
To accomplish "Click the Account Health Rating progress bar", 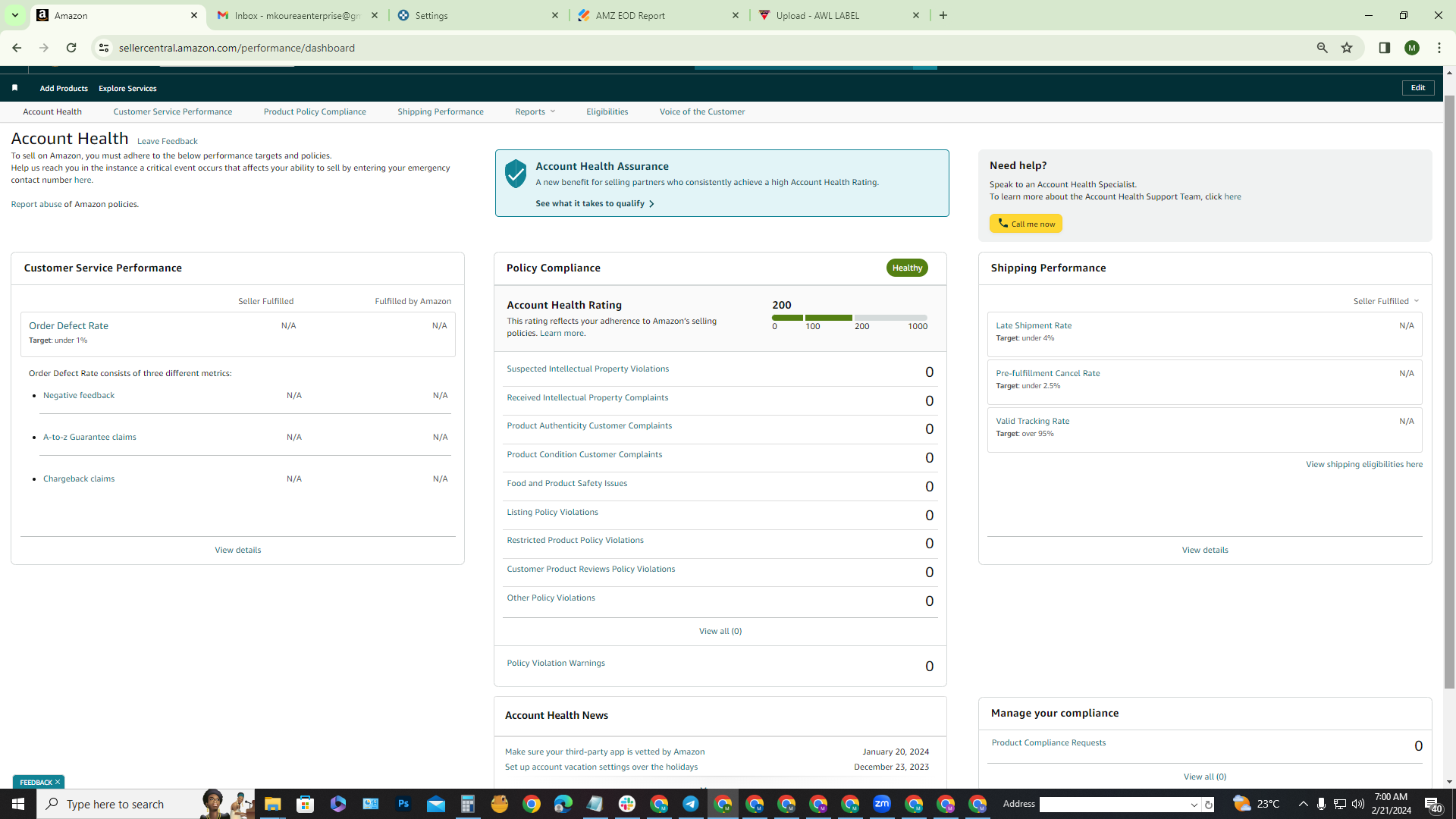I will (x=849, y=318).
